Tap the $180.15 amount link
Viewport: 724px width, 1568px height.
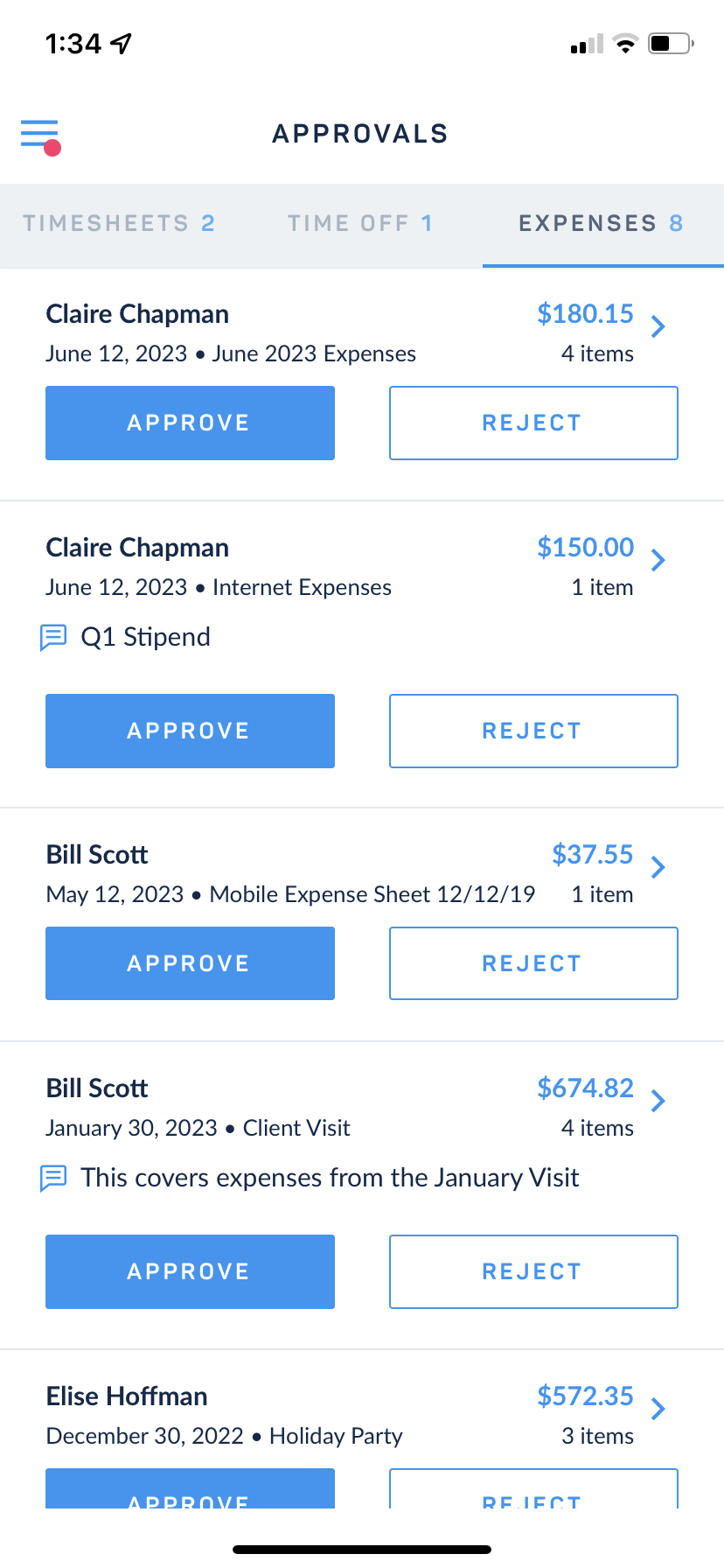(585, 314)
